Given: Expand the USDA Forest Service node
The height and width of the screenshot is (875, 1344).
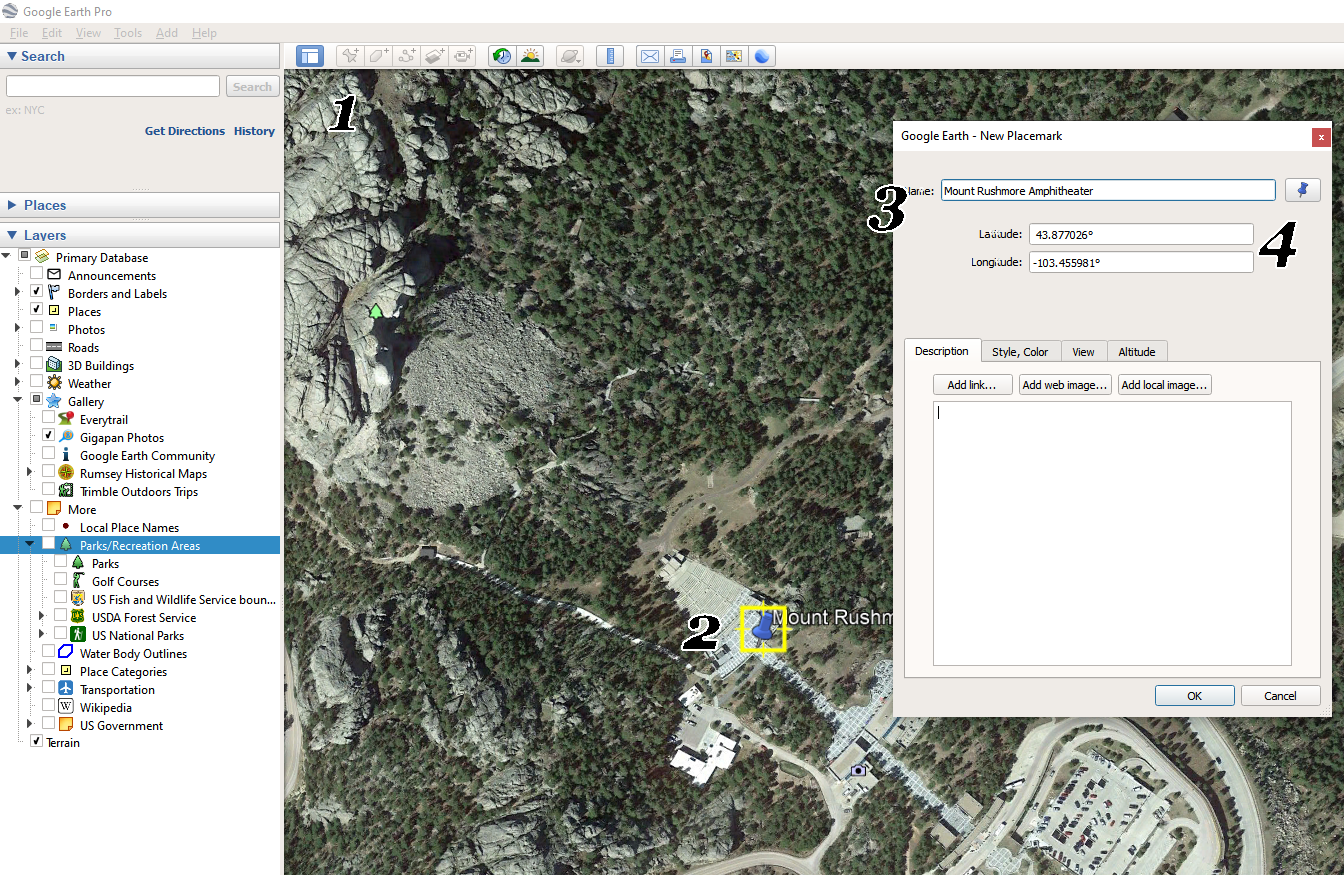Looking at the screenshot, I should (41, 617).
